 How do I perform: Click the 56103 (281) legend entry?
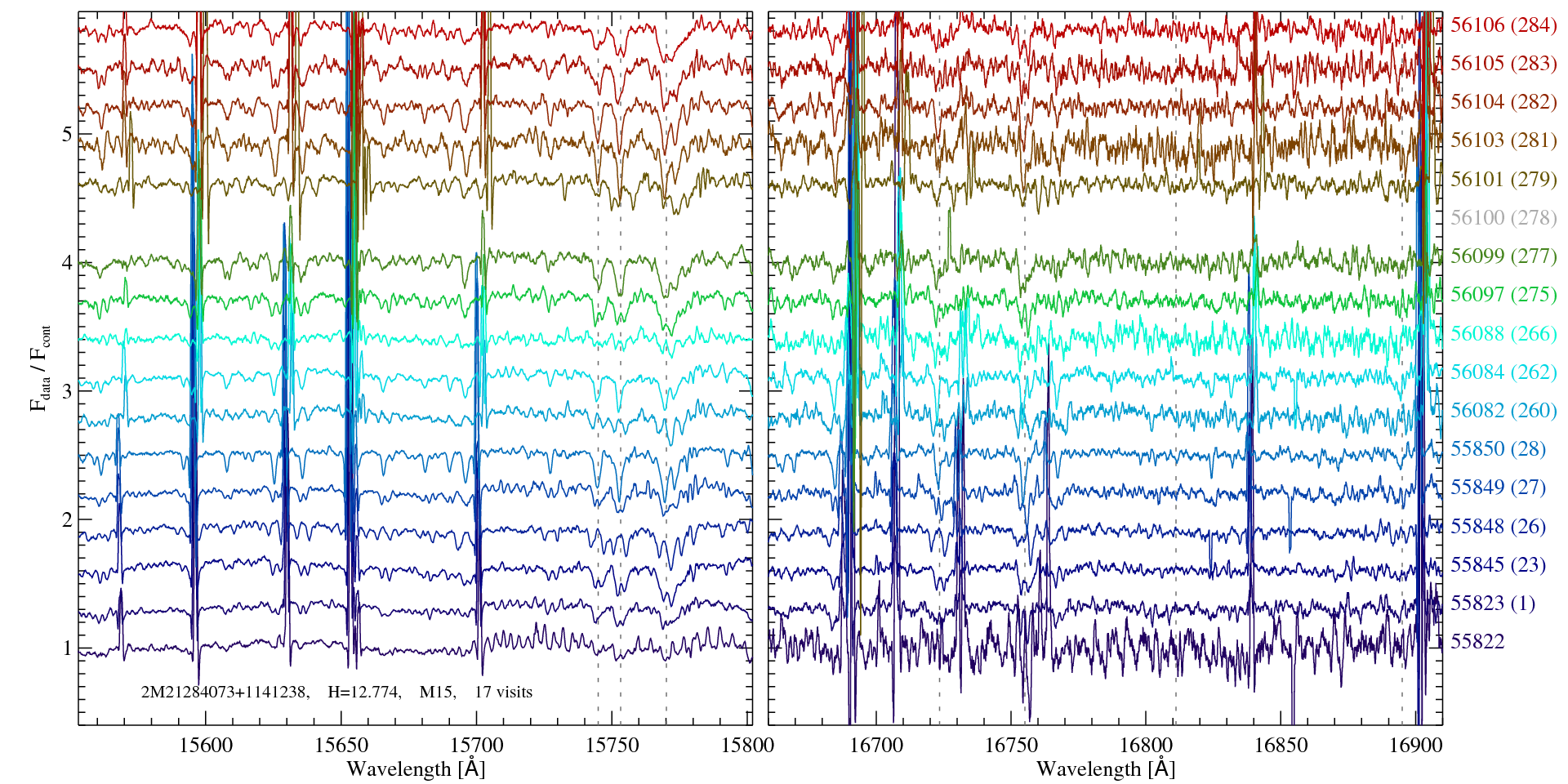pos(1503,140)
